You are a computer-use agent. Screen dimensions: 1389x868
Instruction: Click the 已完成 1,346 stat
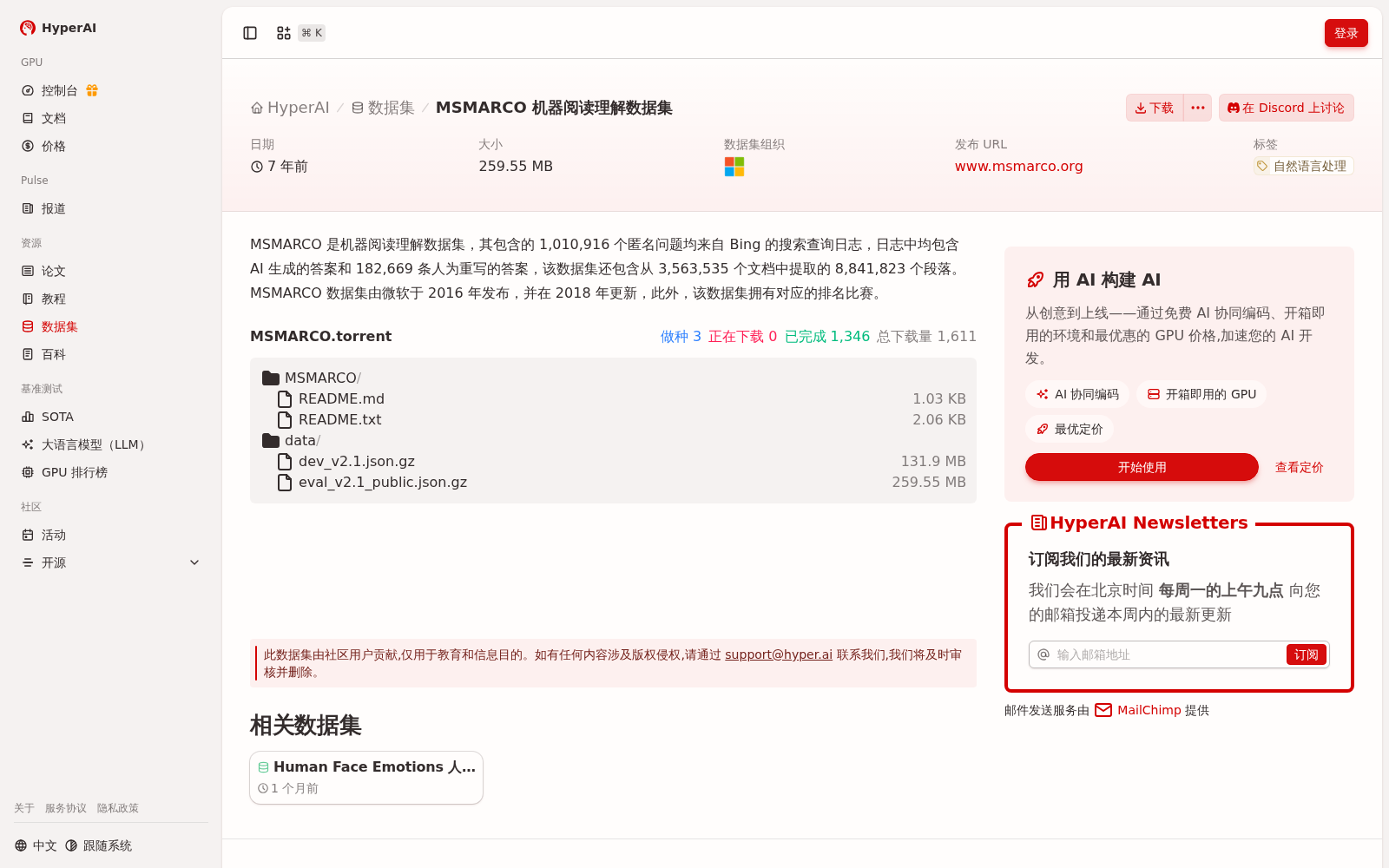pyautogui.click(x=827, y=337)
